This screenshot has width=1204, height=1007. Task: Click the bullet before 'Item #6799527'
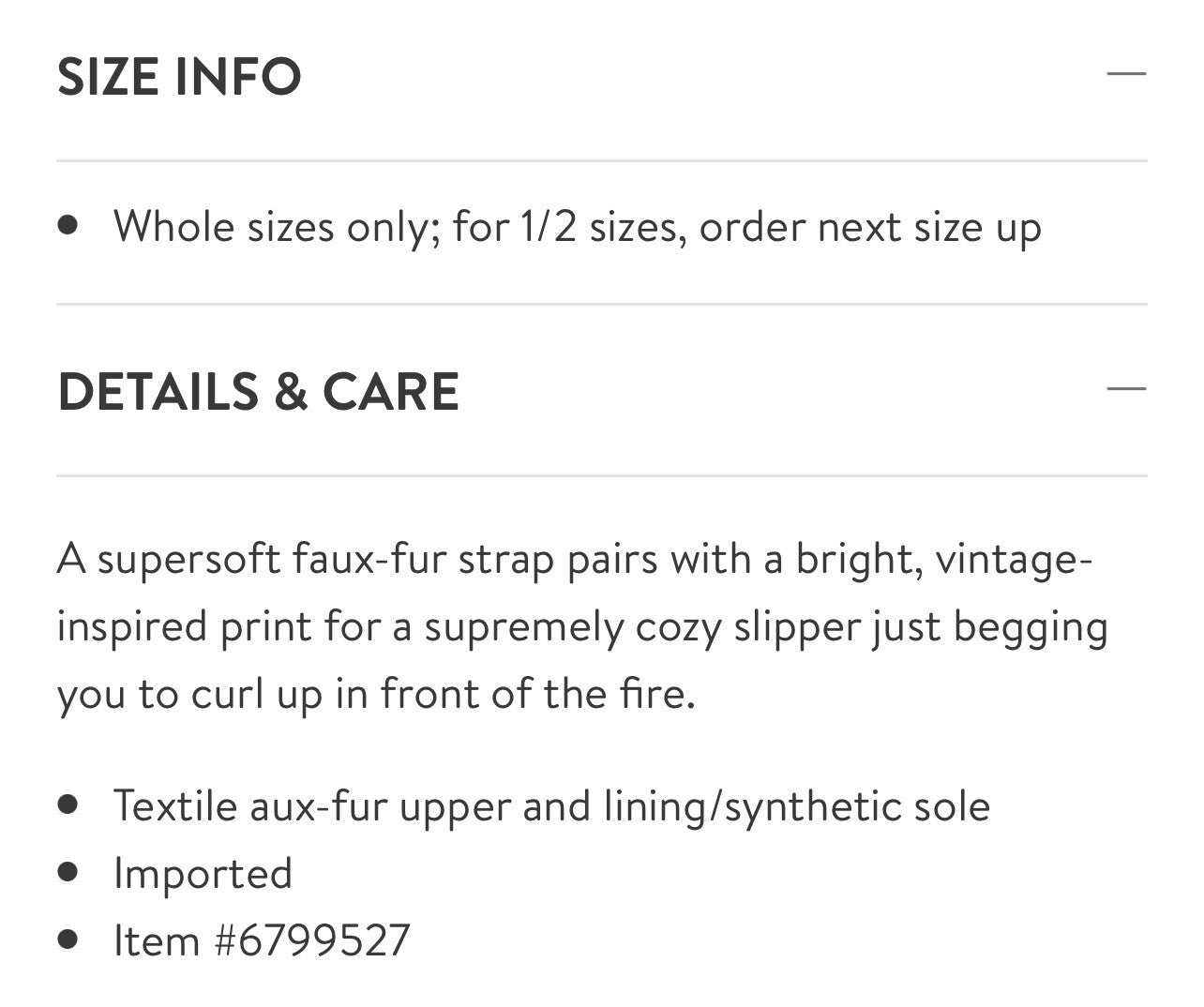click(x=67, y=939)
